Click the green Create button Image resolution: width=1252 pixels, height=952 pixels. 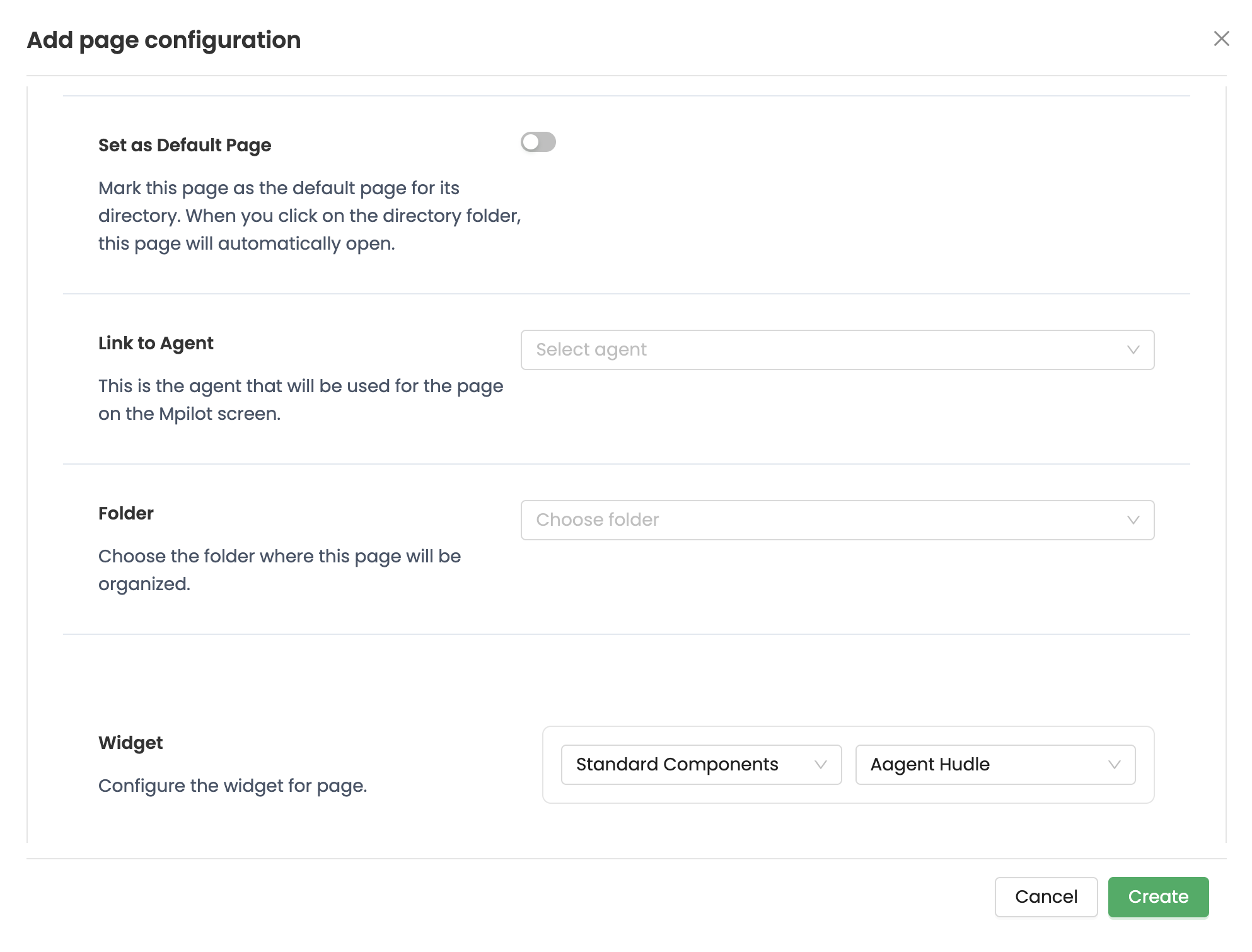coord(1157,897)
